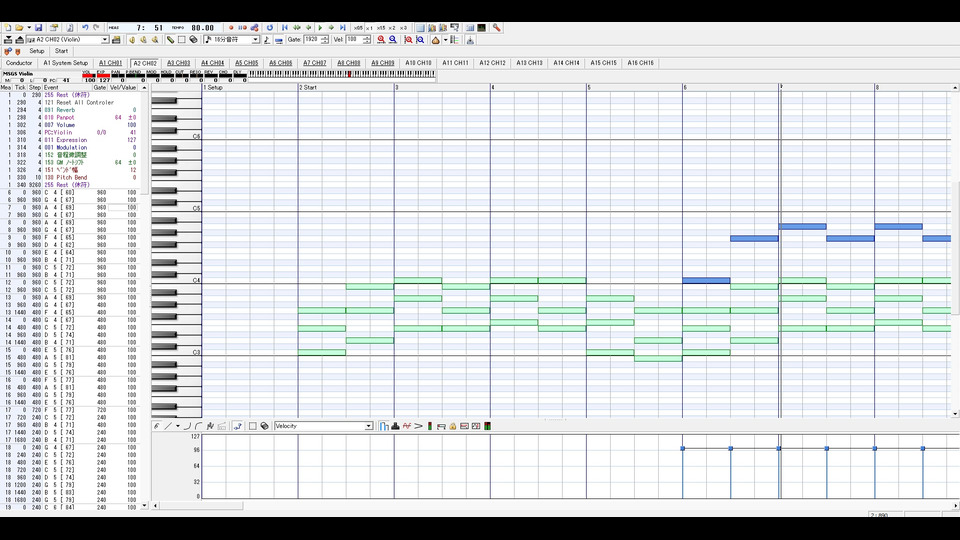The width and height of the screenshot is (960, 540).
Task: Switch to the A10 CH10 tab
Action: click(418, 63)
